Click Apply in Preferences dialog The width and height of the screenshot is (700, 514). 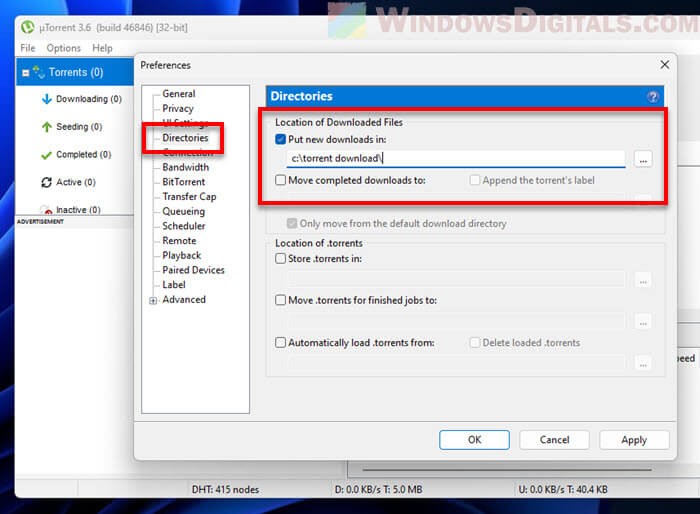[634, 440]
